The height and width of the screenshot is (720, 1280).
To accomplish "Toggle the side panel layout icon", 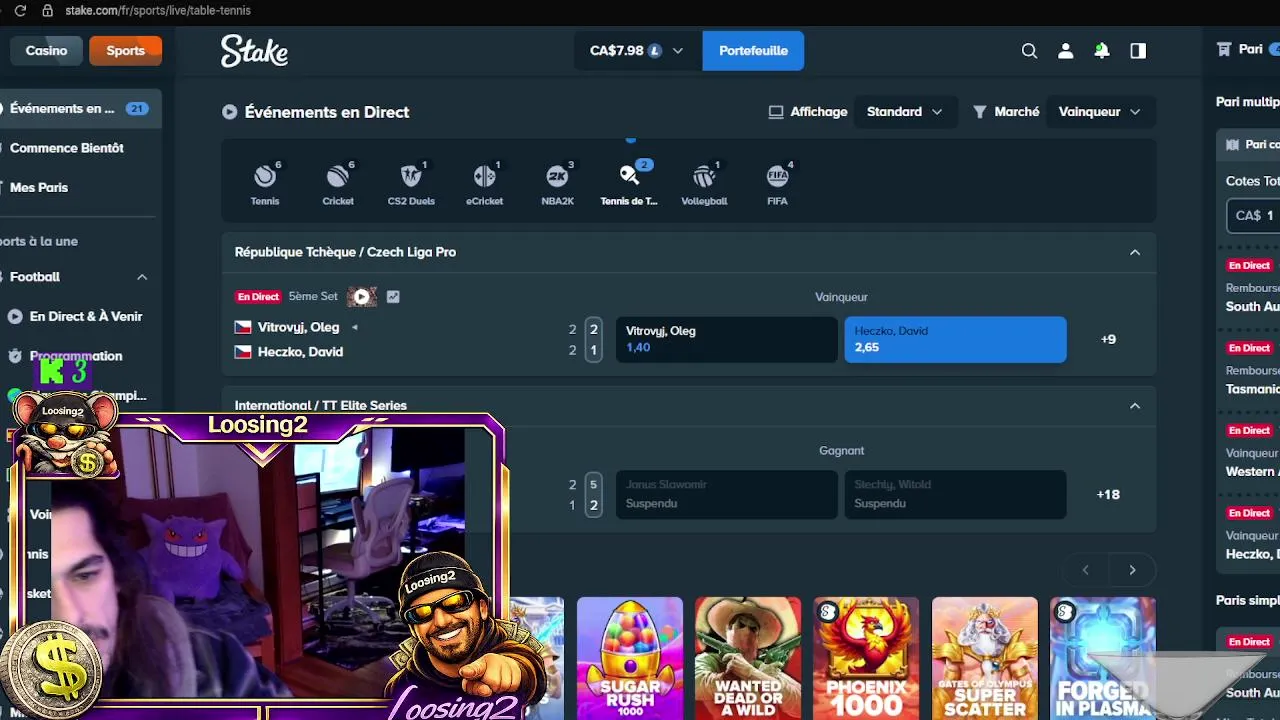I will tap(1138, 51).
